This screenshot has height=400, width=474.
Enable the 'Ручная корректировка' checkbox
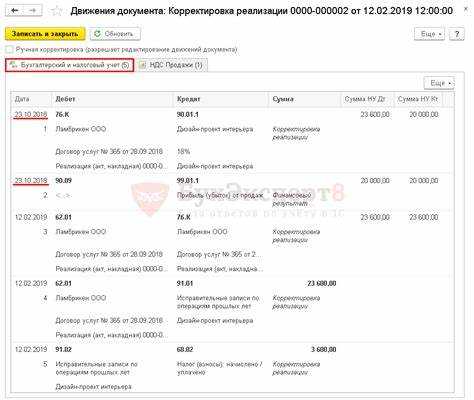(9, 50)
